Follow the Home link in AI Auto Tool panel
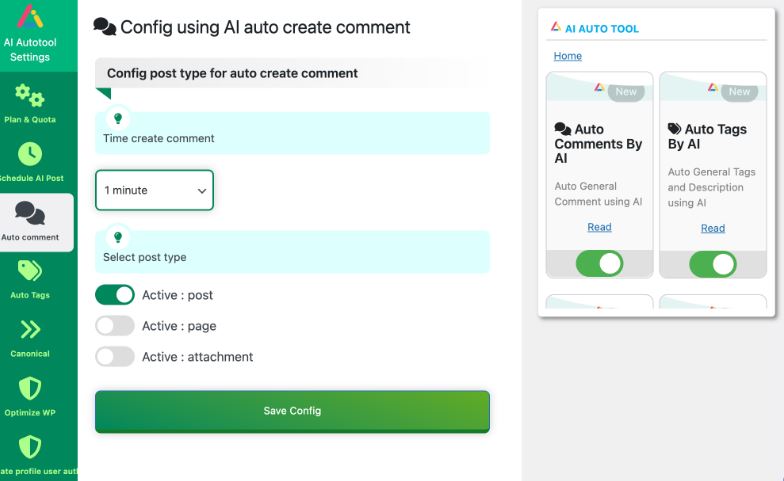 point(568,56)
